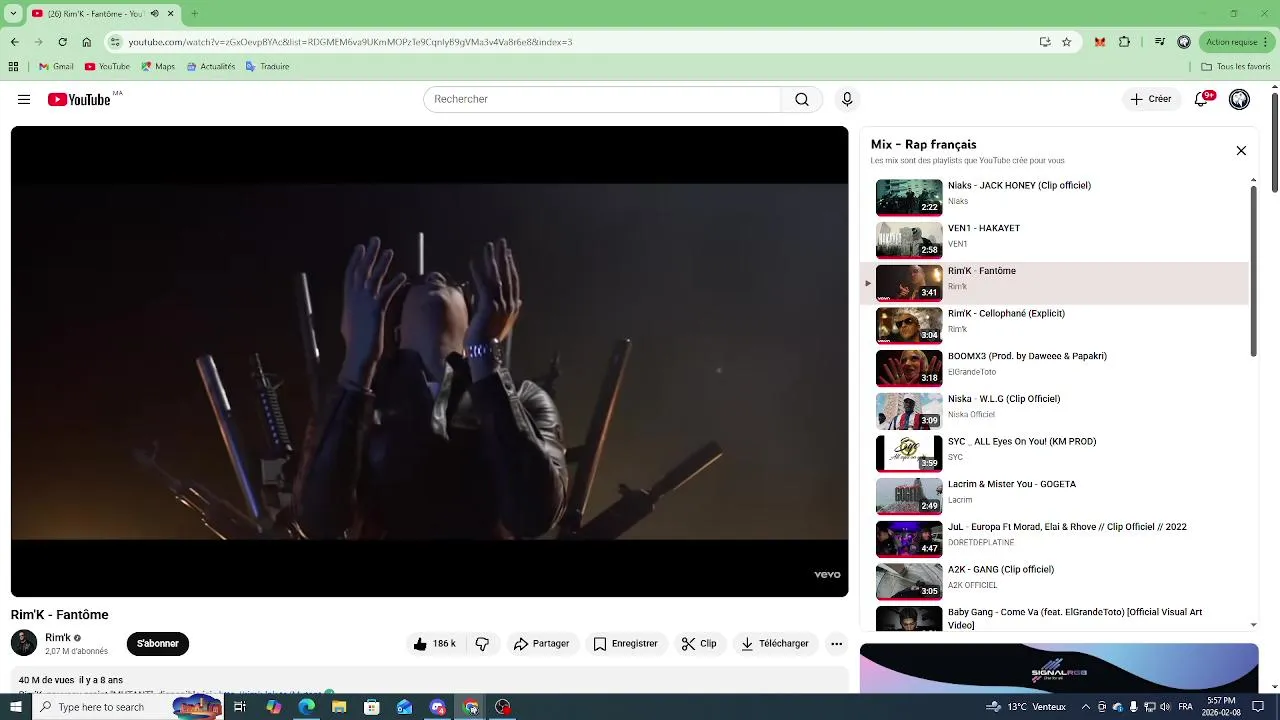Open Gmail bookmark

pyautogui.click(x=56, y=67)
